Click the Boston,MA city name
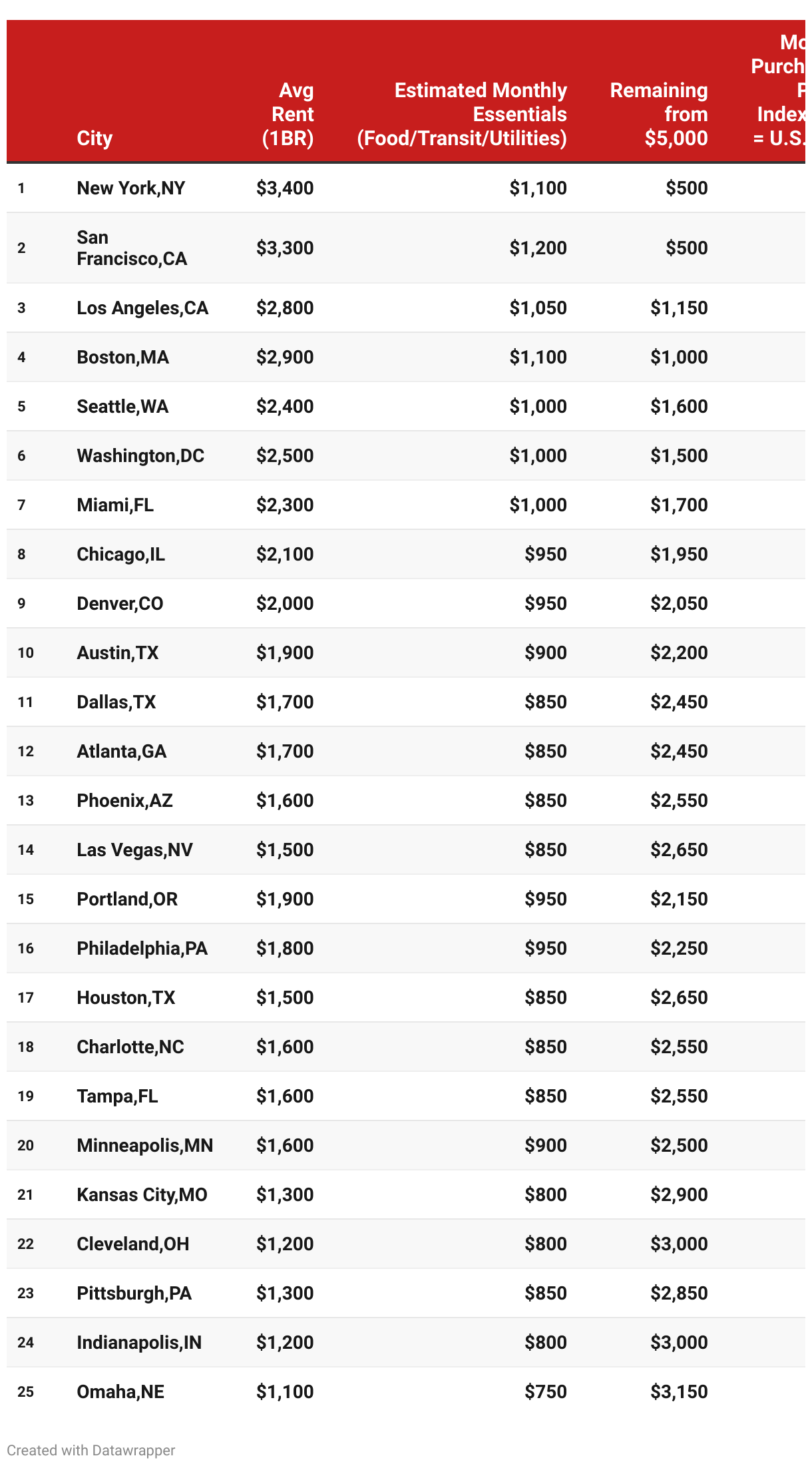812x1466 pixels. tap(123, 357)
